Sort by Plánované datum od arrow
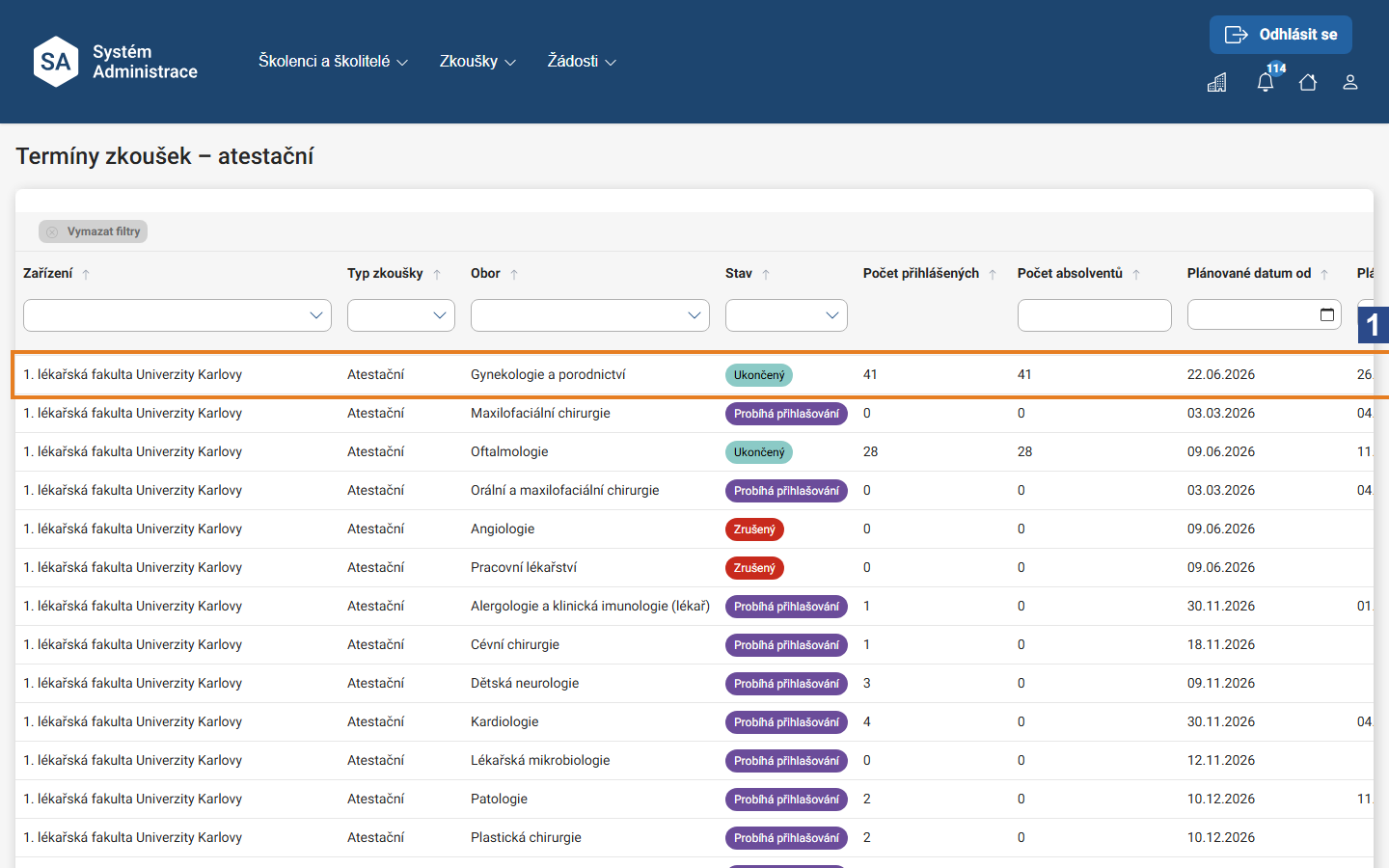This screenshot has width=1389, height=868. [1324, 274]
